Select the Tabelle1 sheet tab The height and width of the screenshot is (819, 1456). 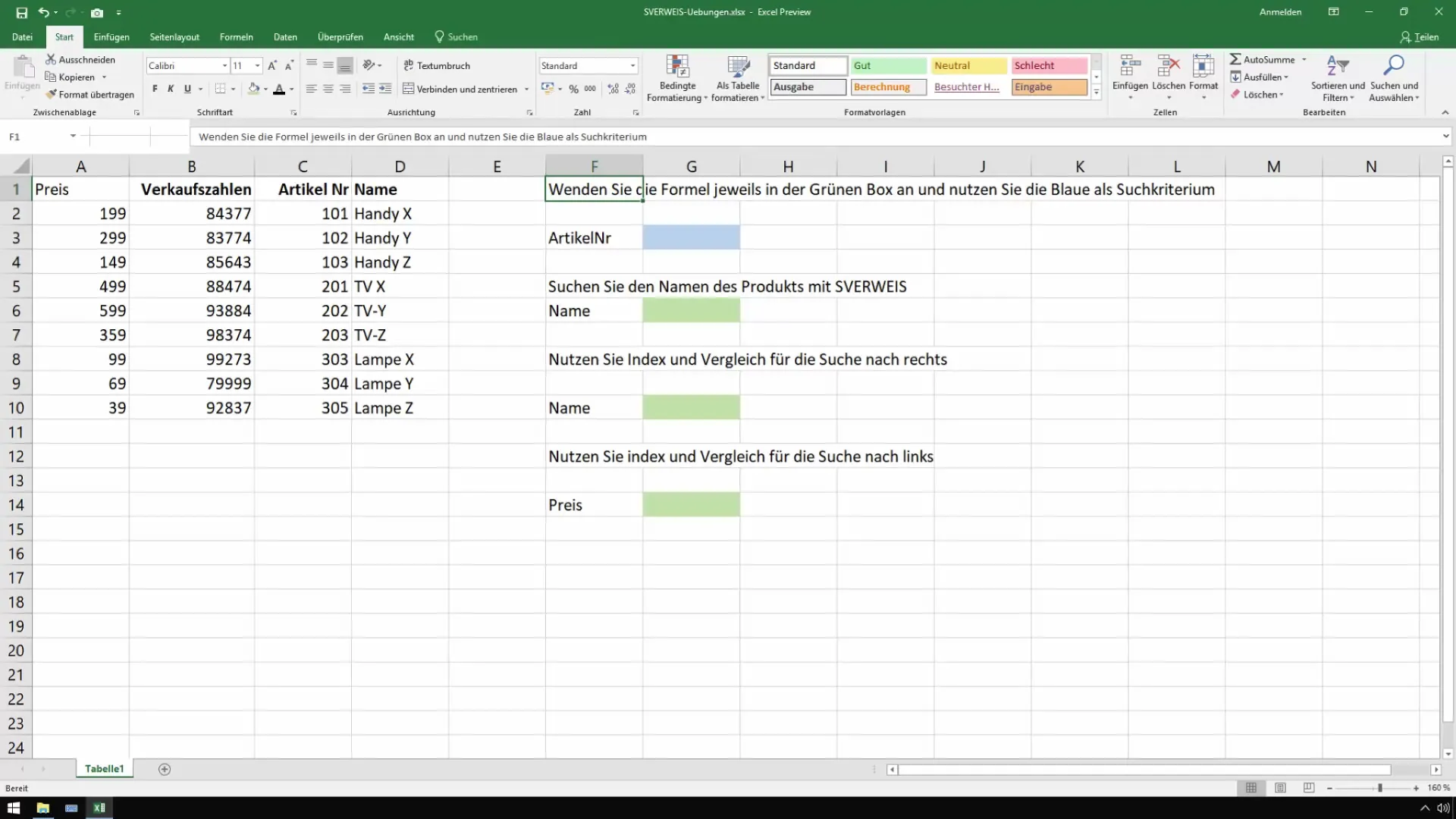(105, 769)
